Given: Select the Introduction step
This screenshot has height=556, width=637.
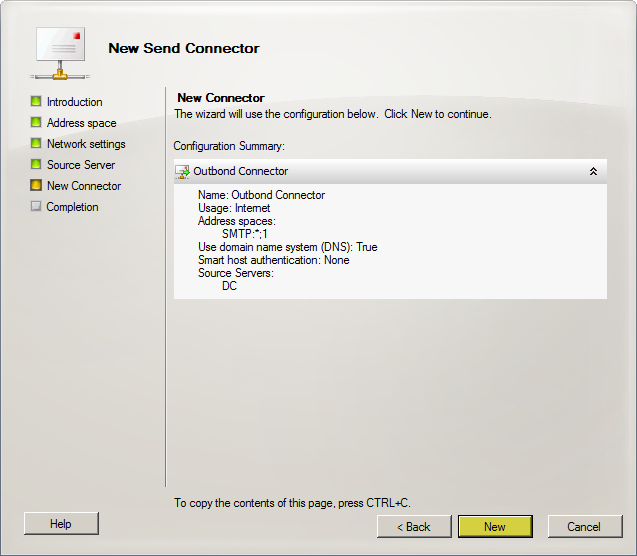Looking at the screenshot, I should (74, 102).
